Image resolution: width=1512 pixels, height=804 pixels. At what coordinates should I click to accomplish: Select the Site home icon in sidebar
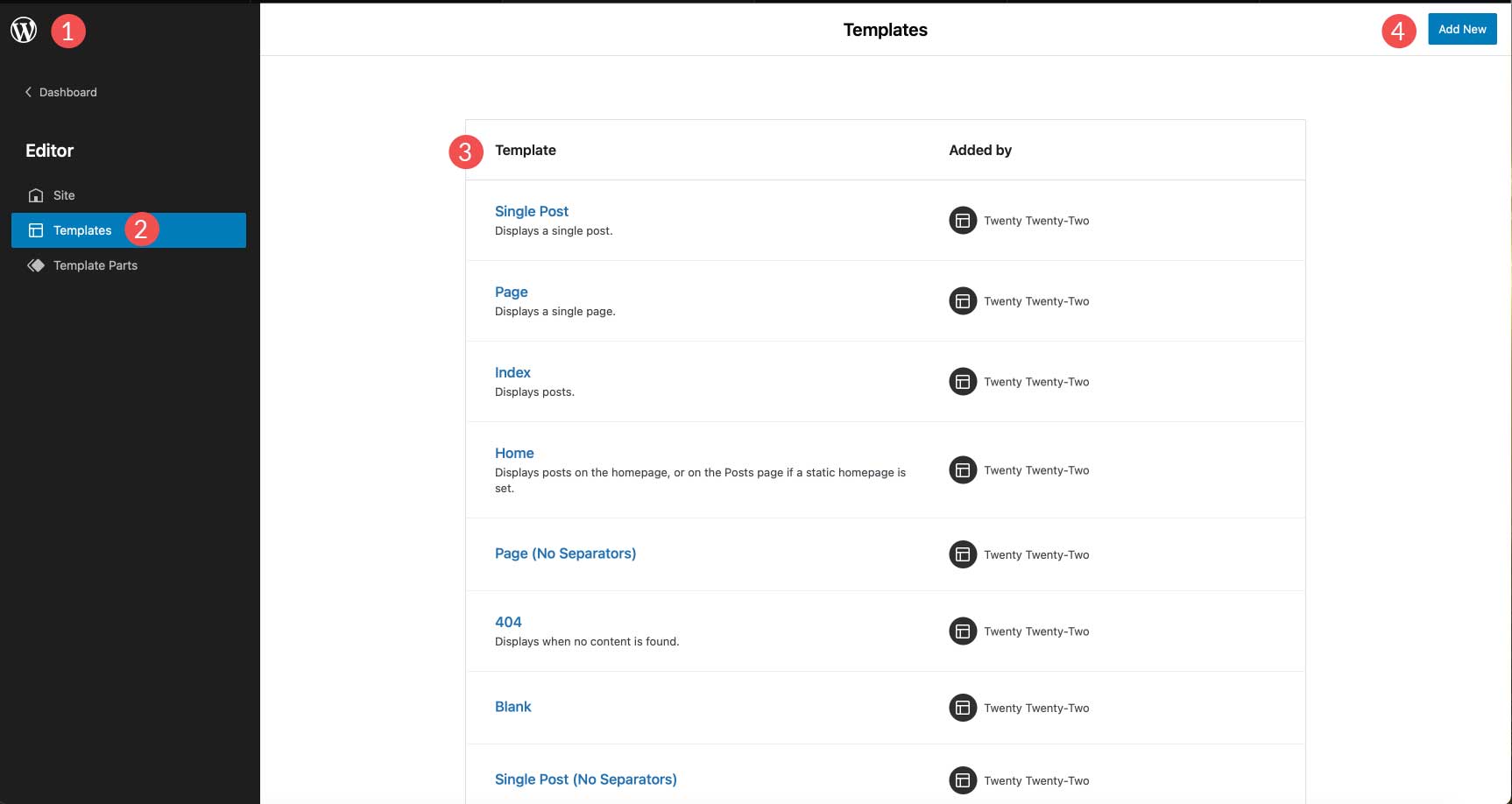[36, 194]
